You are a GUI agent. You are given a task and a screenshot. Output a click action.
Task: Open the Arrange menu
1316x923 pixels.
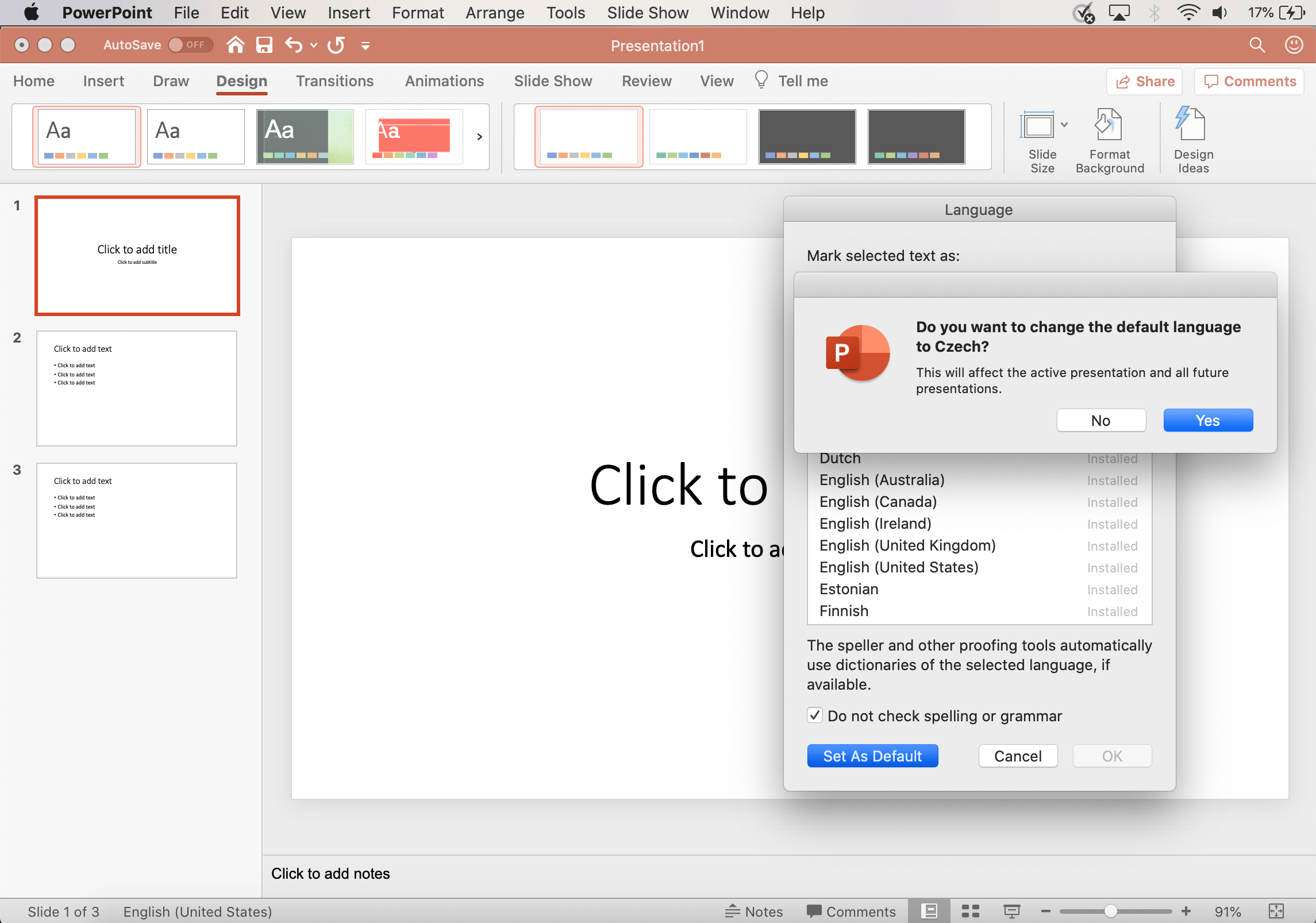click(494, 13)
